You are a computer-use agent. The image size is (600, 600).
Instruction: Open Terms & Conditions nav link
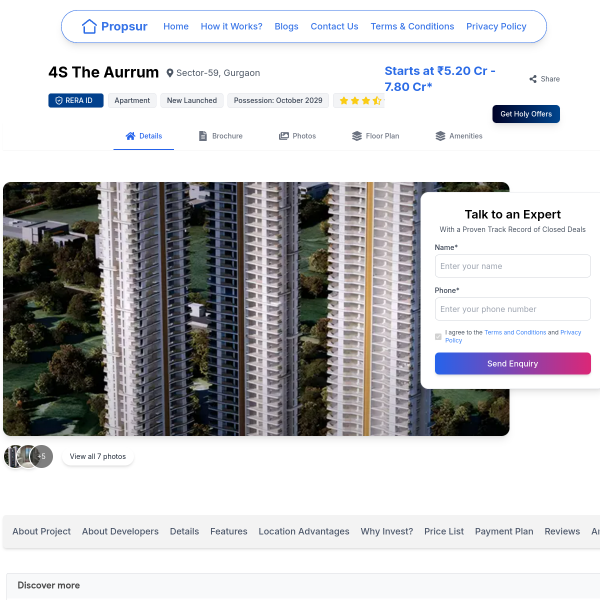click(x=412, y=26)
